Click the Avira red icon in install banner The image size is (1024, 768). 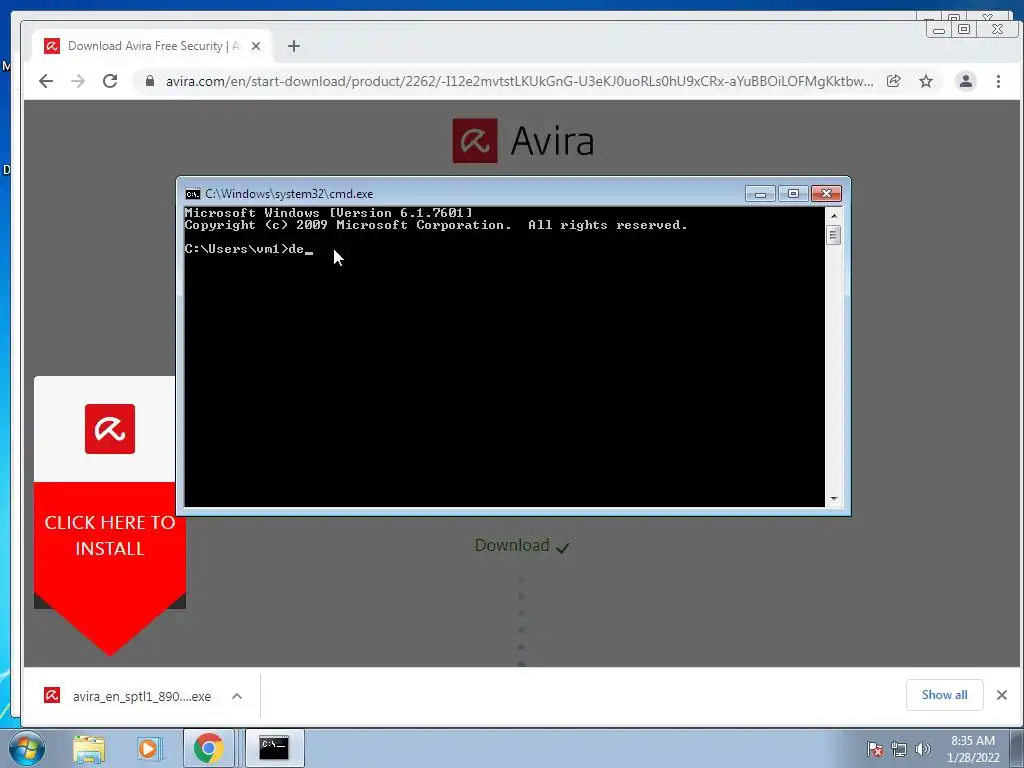pos(110,429)
